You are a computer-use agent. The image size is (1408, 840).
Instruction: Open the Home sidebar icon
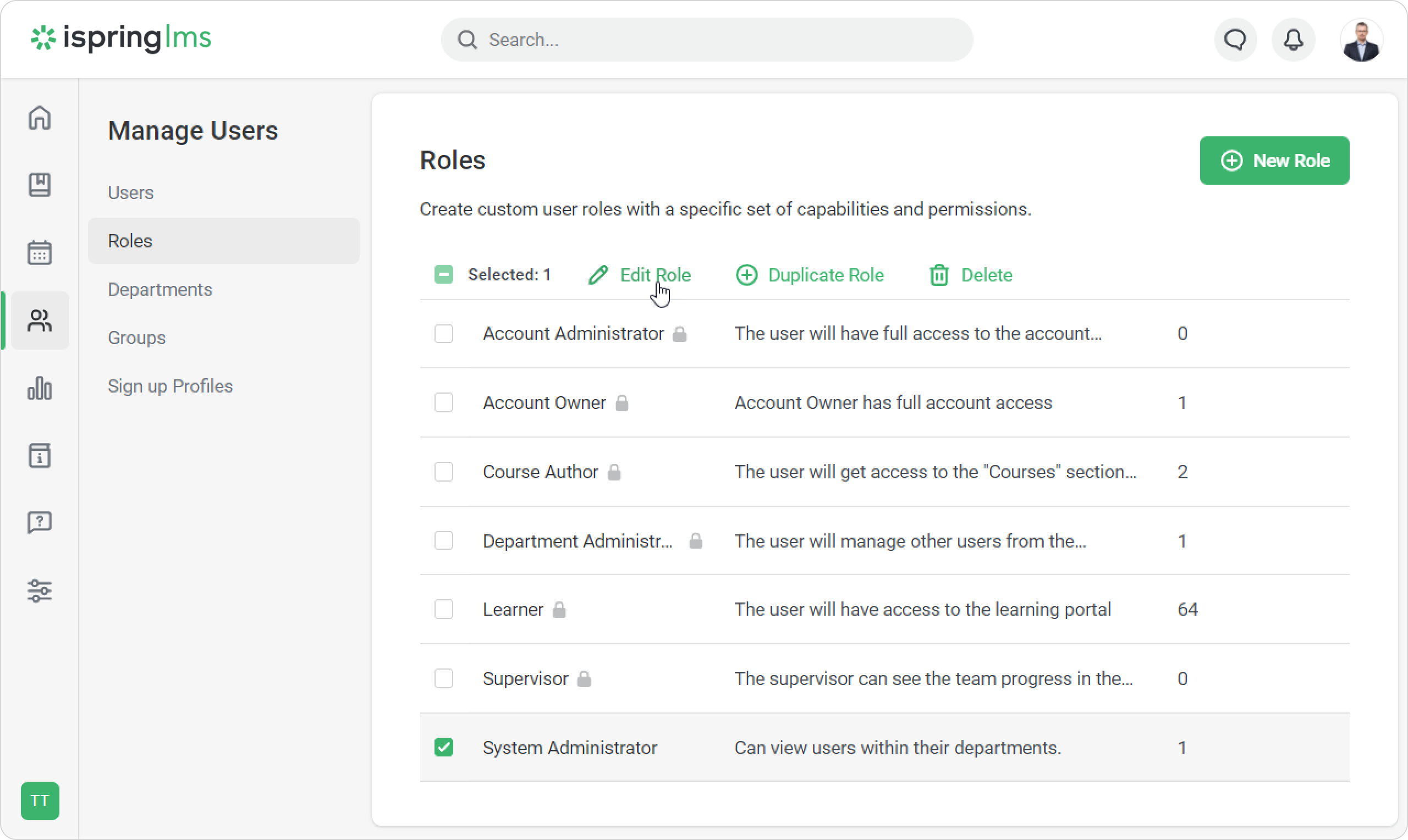(40, 118)
